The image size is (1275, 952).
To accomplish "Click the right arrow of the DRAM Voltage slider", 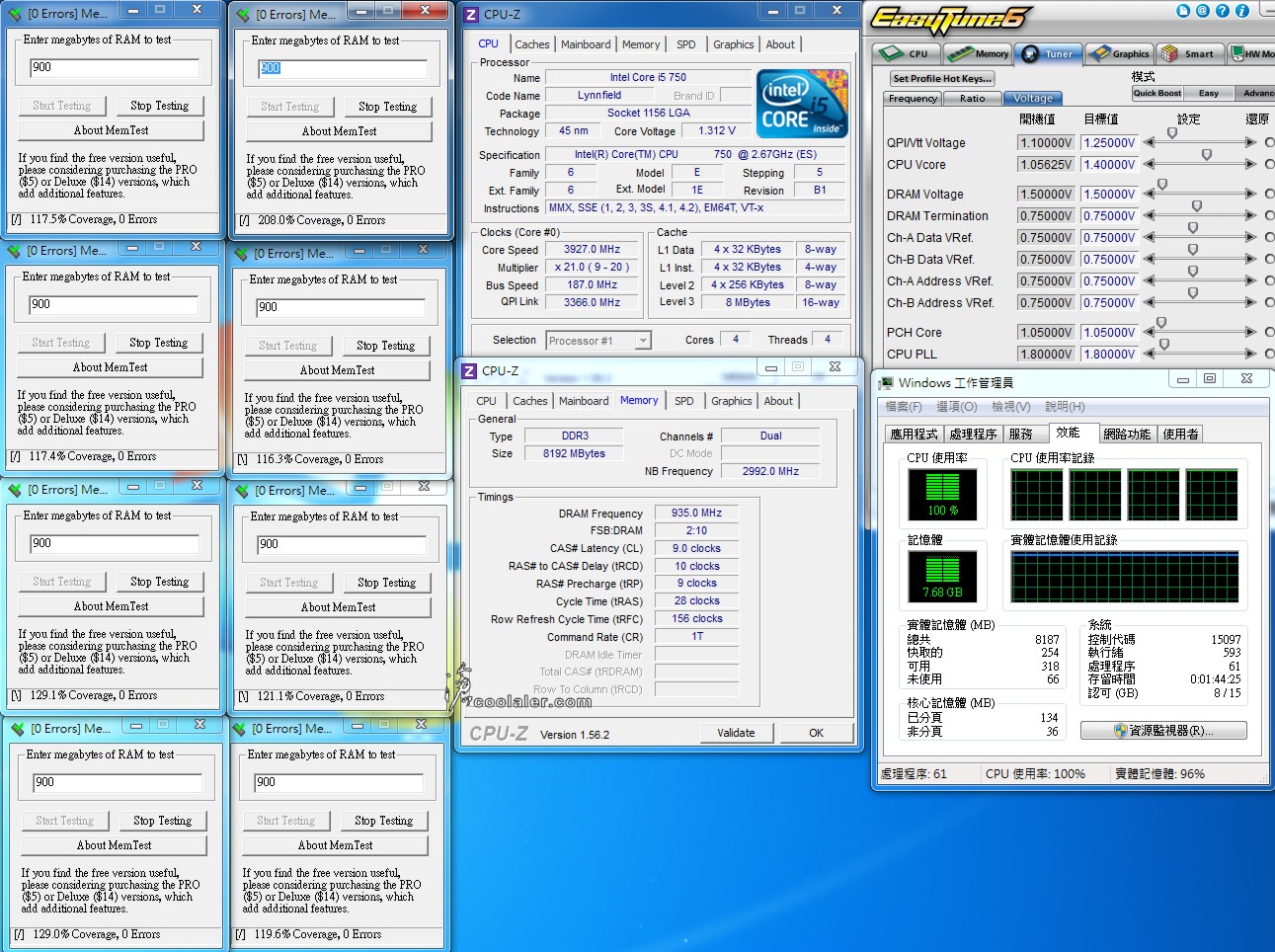I will point(1250,195).
